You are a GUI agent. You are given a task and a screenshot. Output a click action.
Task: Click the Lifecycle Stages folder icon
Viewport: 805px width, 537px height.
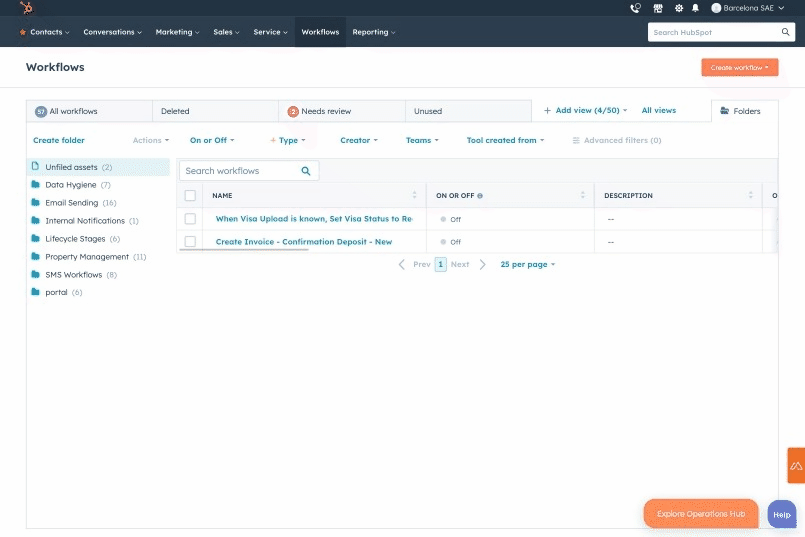[x=35, y=238]
